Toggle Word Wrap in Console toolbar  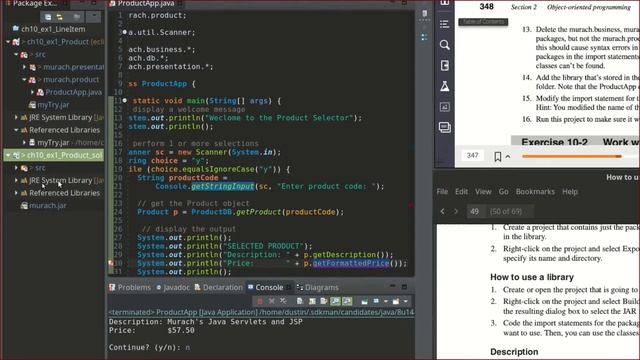[324, 301]
